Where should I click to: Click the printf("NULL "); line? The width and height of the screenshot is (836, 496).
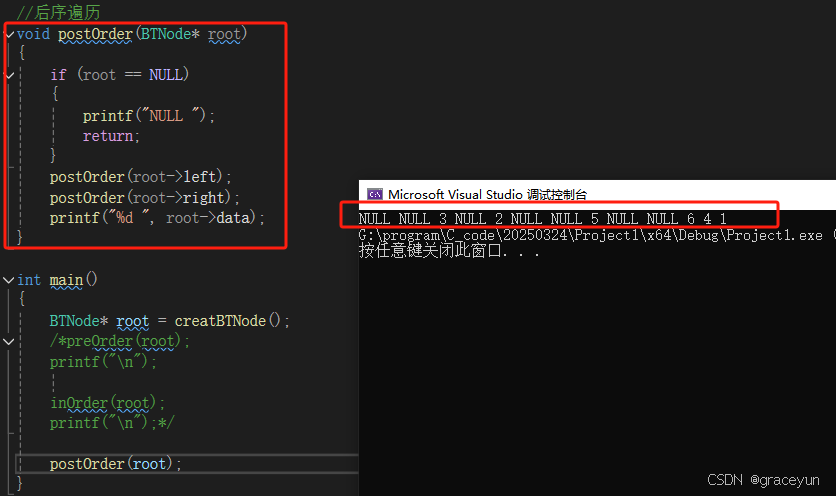pos(149,116)
